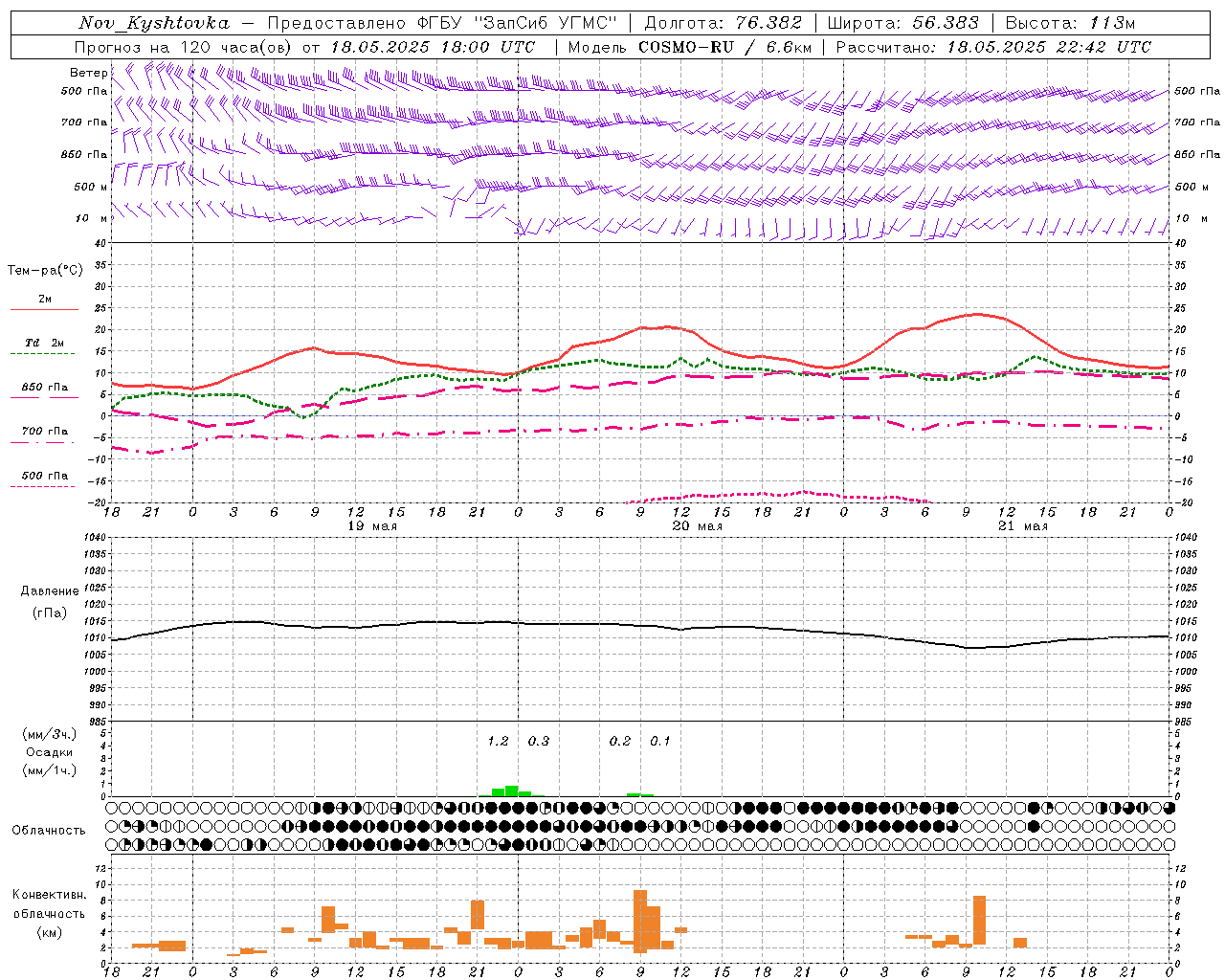1225x980 pixels.
Task: Click the '(мм/1ч.)' precipitation unit label
Action: (x=50, y=770)
